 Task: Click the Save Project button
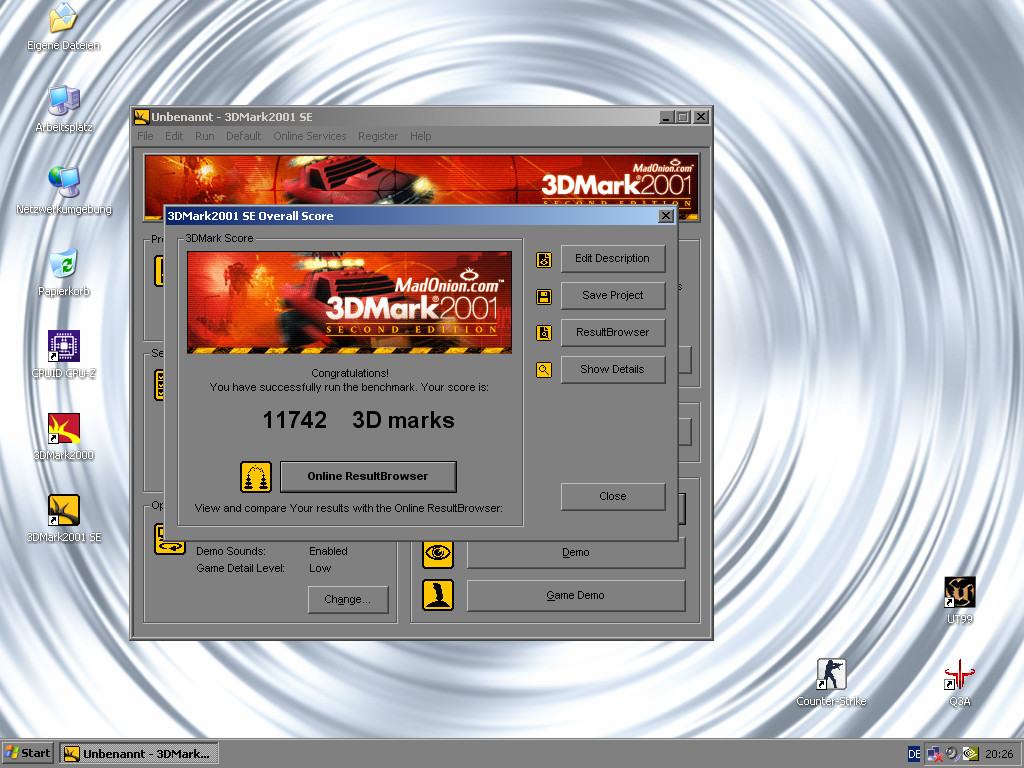(613, 295)
